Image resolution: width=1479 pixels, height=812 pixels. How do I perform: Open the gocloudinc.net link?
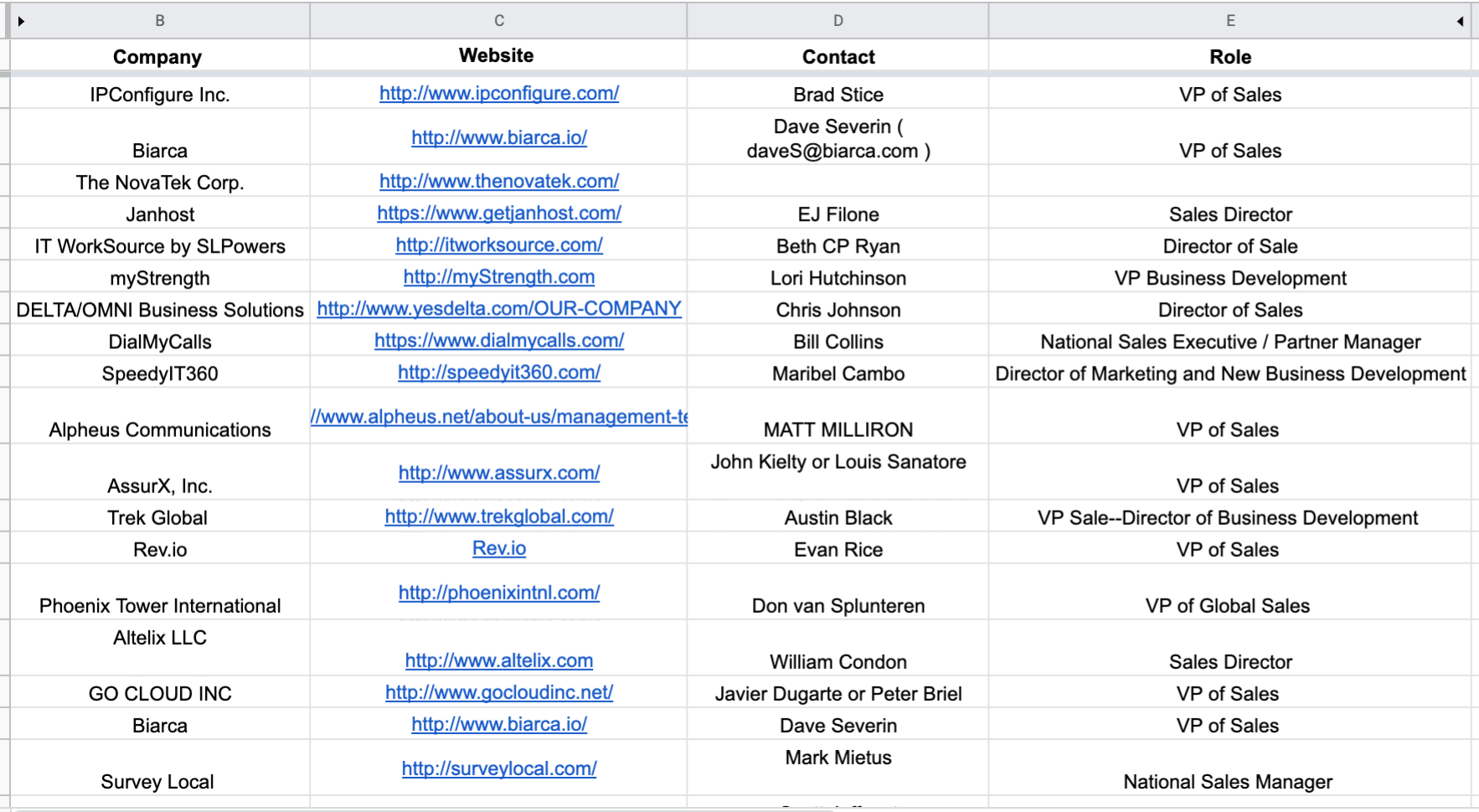click(x=499, y=691)
